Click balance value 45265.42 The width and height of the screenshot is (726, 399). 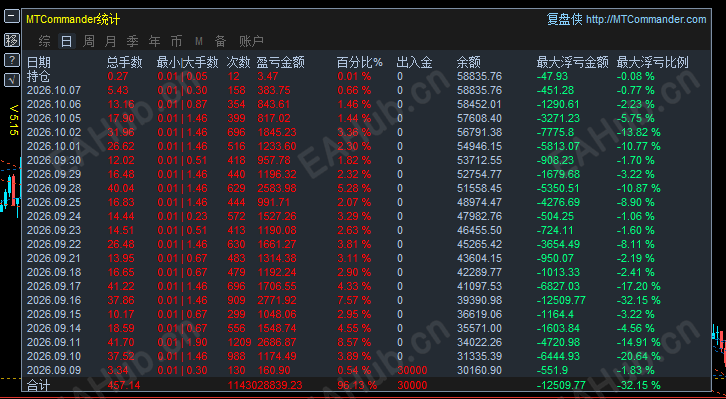tap(479, 244)
